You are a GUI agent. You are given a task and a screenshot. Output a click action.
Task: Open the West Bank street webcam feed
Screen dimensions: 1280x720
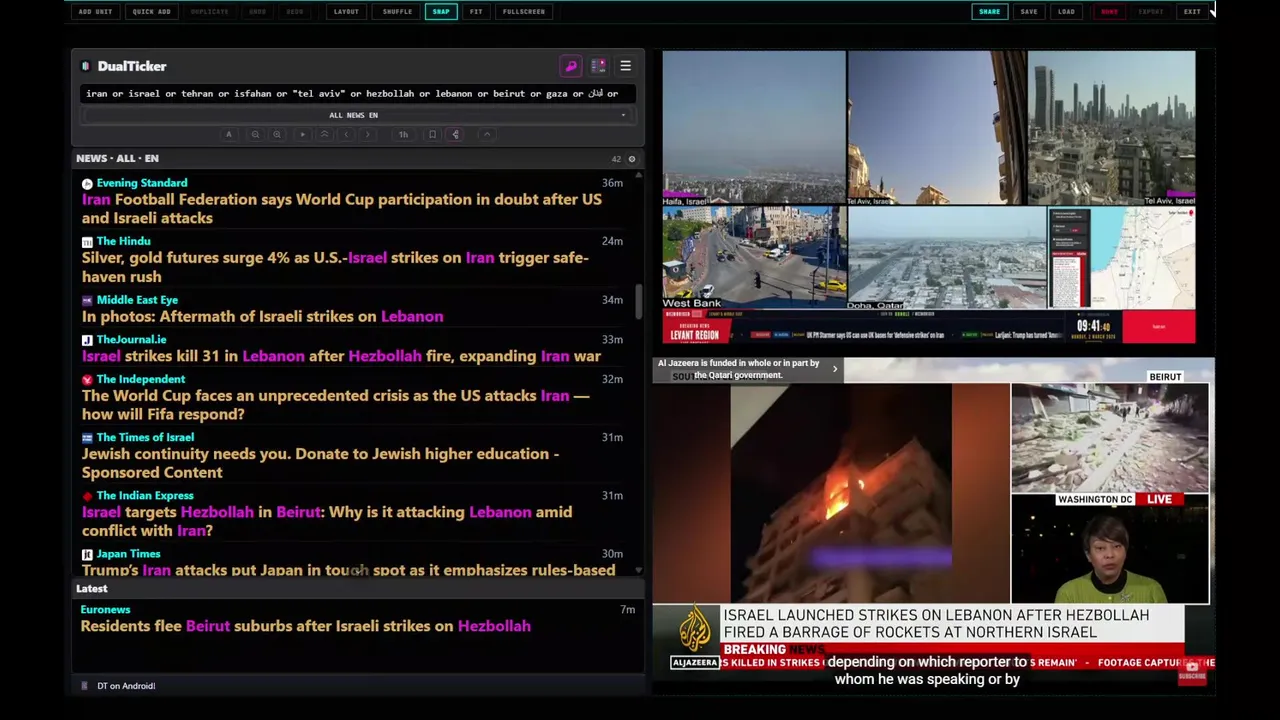(x=754, y=258)
